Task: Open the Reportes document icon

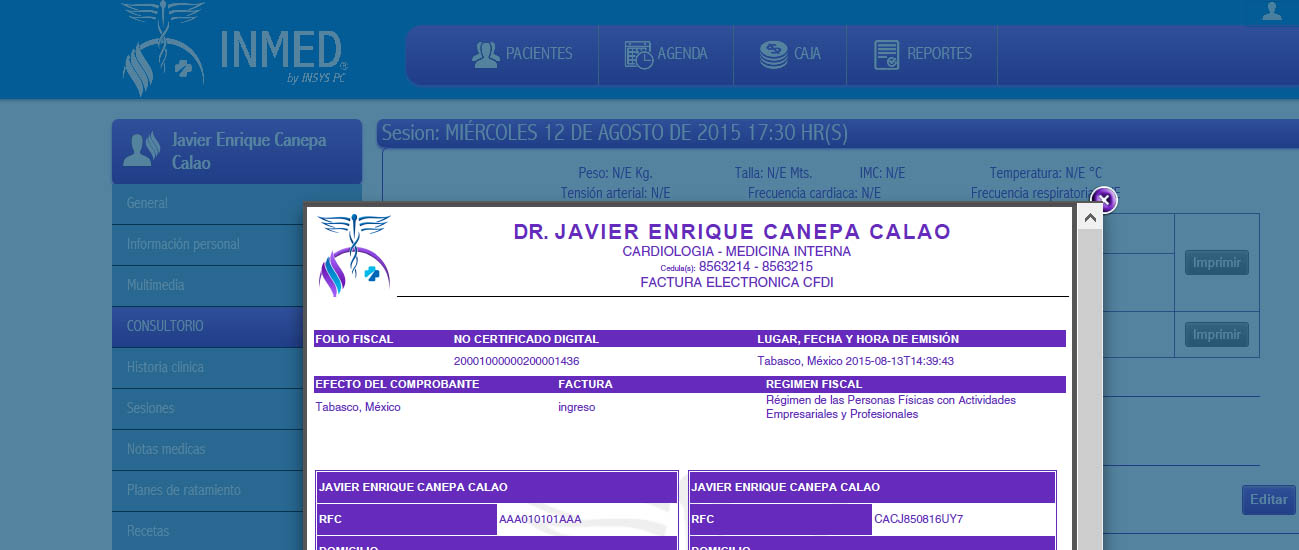Action: click(886, 54)
